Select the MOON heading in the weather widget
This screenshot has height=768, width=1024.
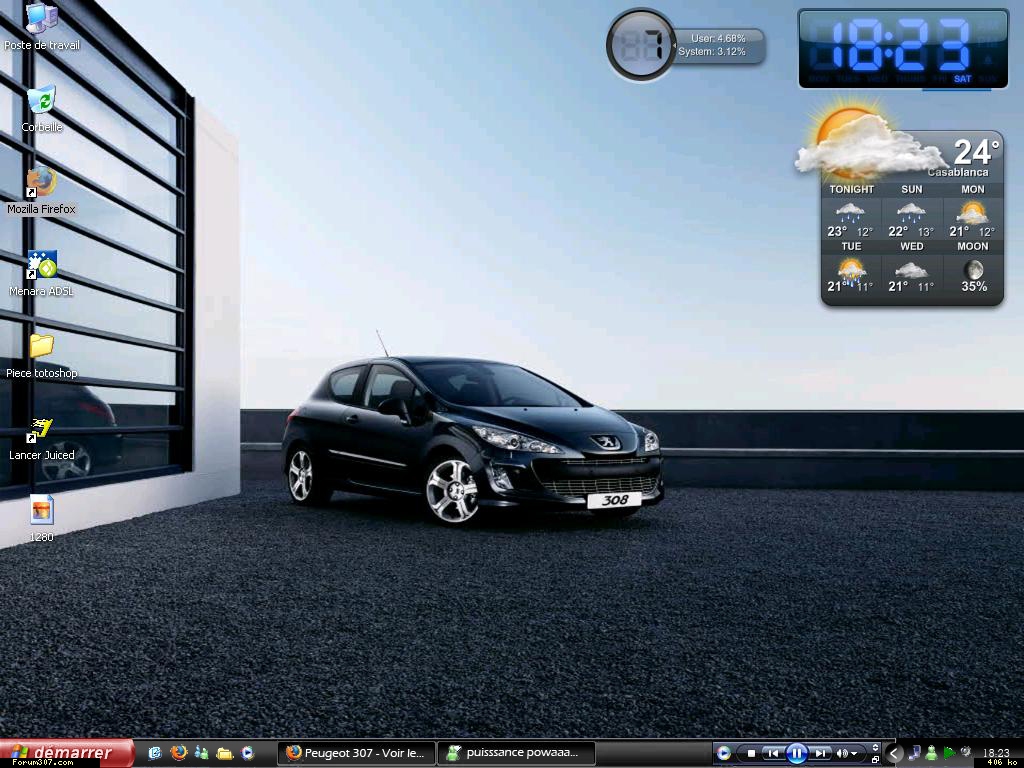[x=972, y=246]
